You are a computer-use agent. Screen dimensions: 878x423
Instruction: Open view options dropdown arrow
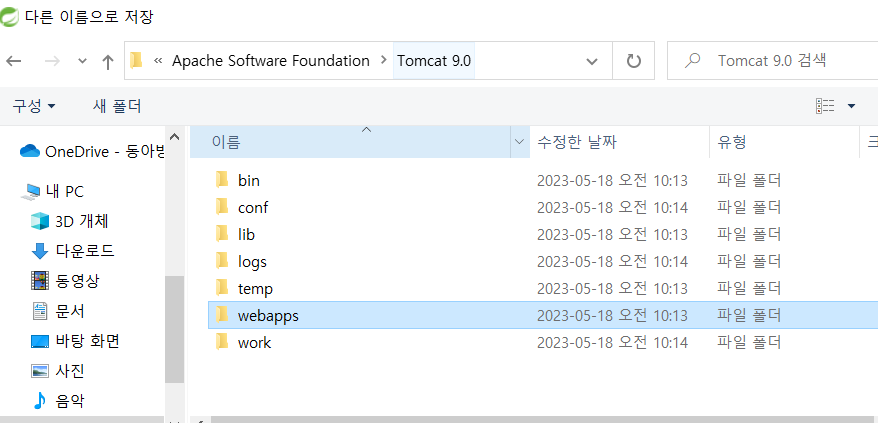[x=852, y=106]
